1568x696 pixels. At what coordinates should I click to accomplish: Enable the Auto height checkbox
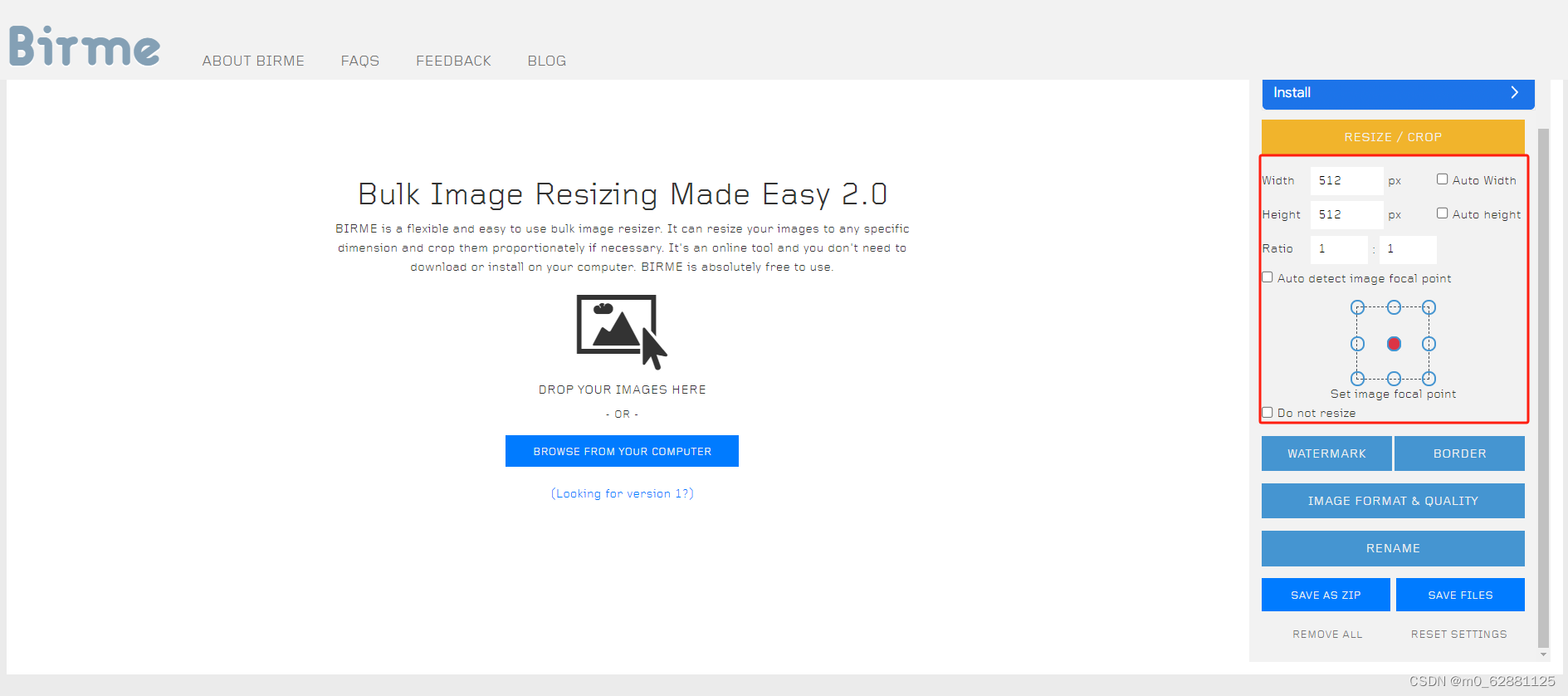point(1443,213)
